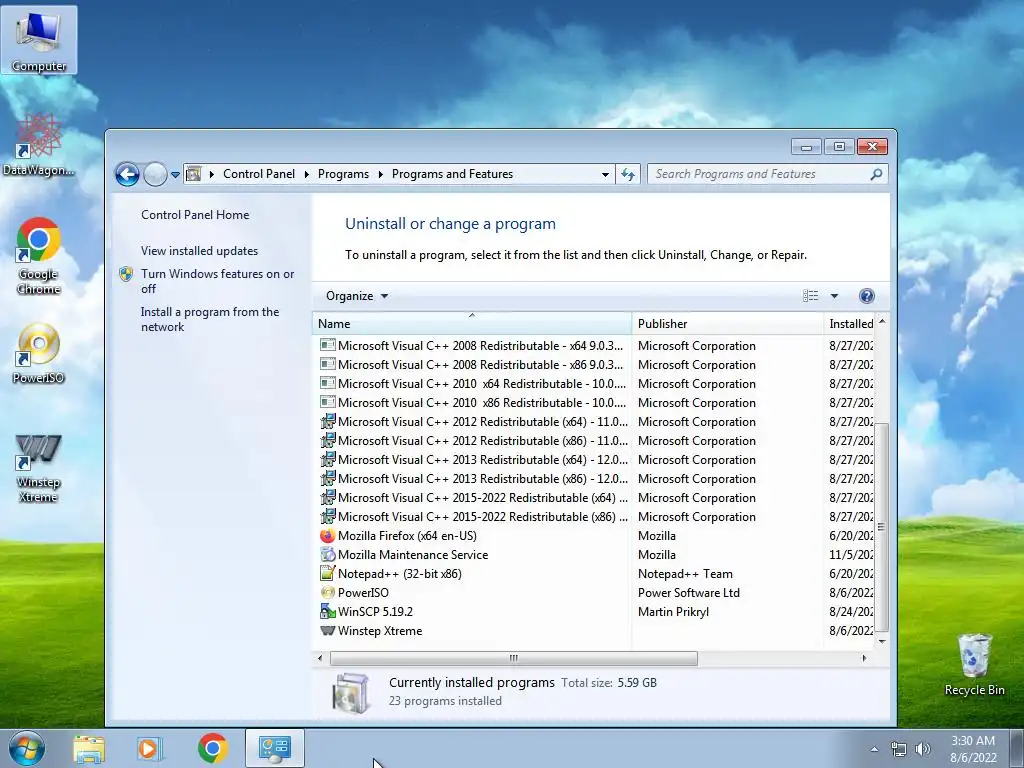Click the vertical scrollbar up arrow
The height and width of the screenshot is (768, 1024).
[882, 321]
